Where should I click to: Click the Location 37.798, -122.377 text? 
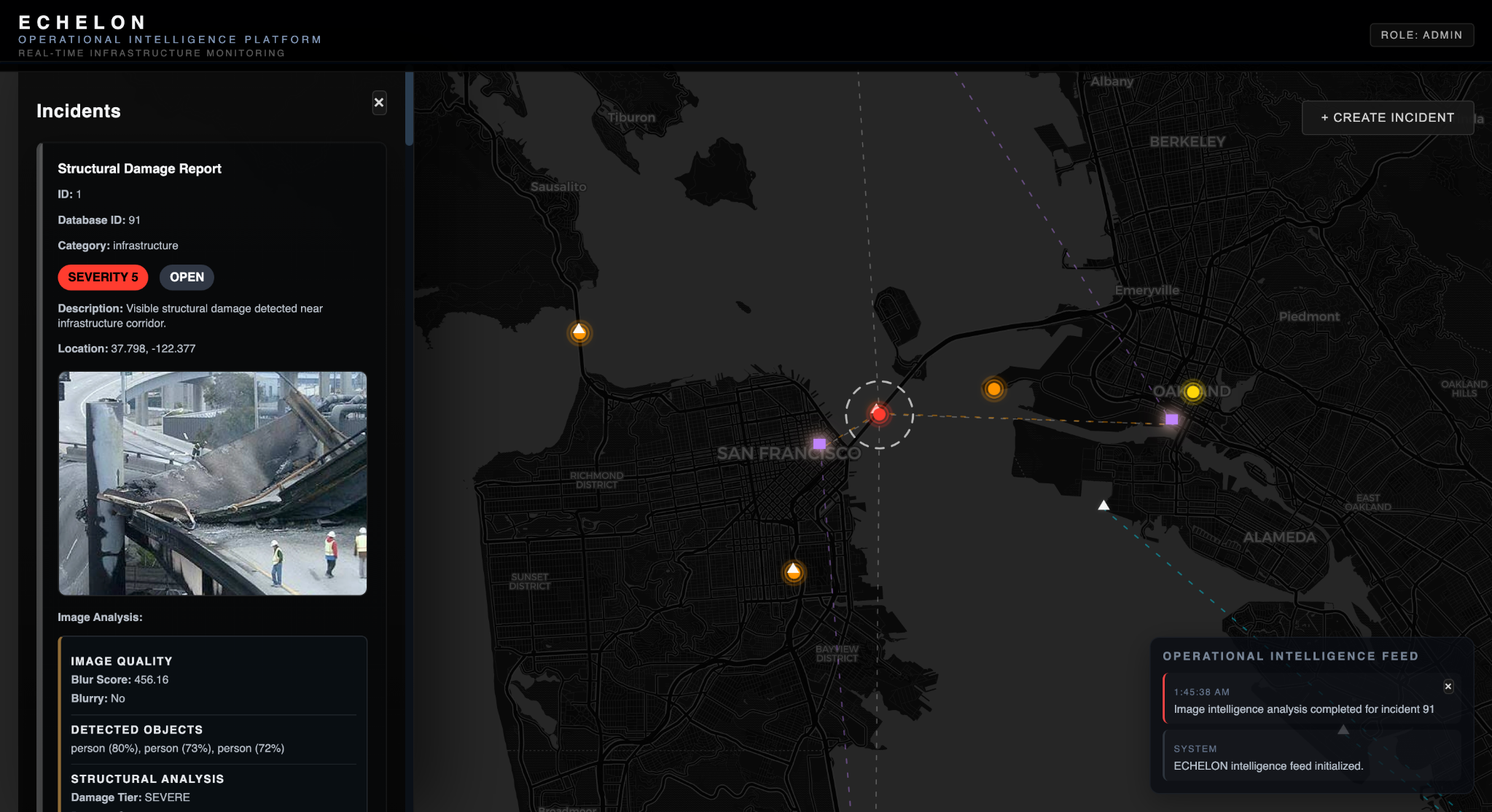point(127,348)
